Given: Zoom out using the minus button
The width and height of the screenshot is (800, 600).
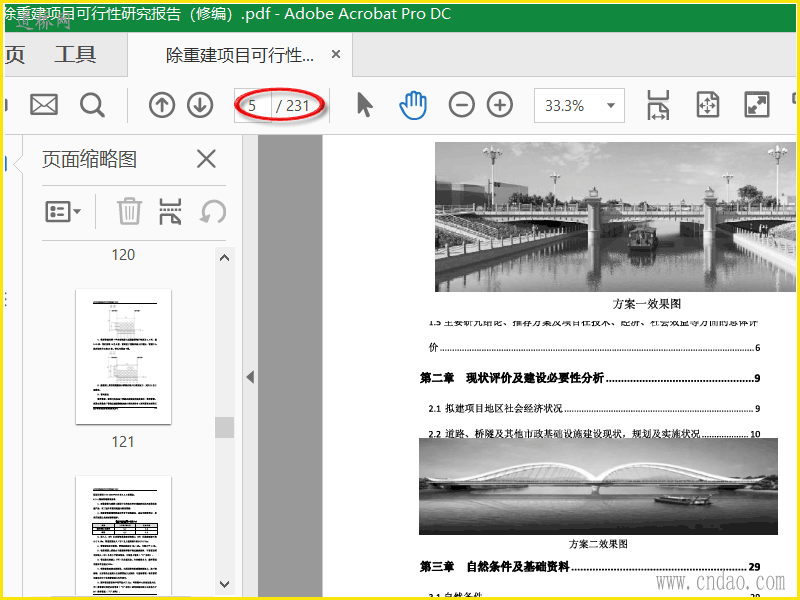Looking at the screenshot, I should point(462,105).
